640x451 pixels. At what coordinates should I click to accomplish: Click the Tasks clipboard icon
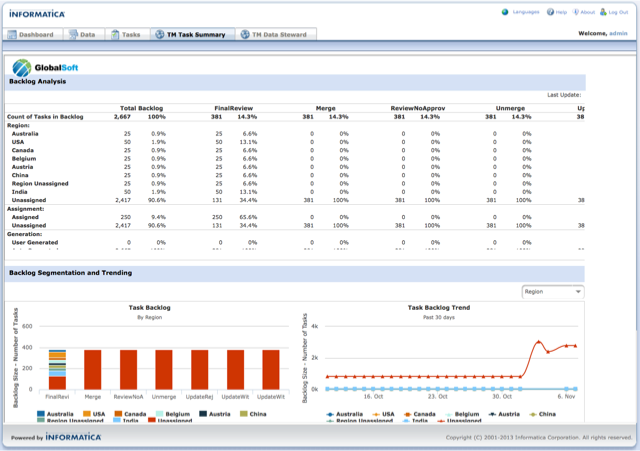coord(115,35)
